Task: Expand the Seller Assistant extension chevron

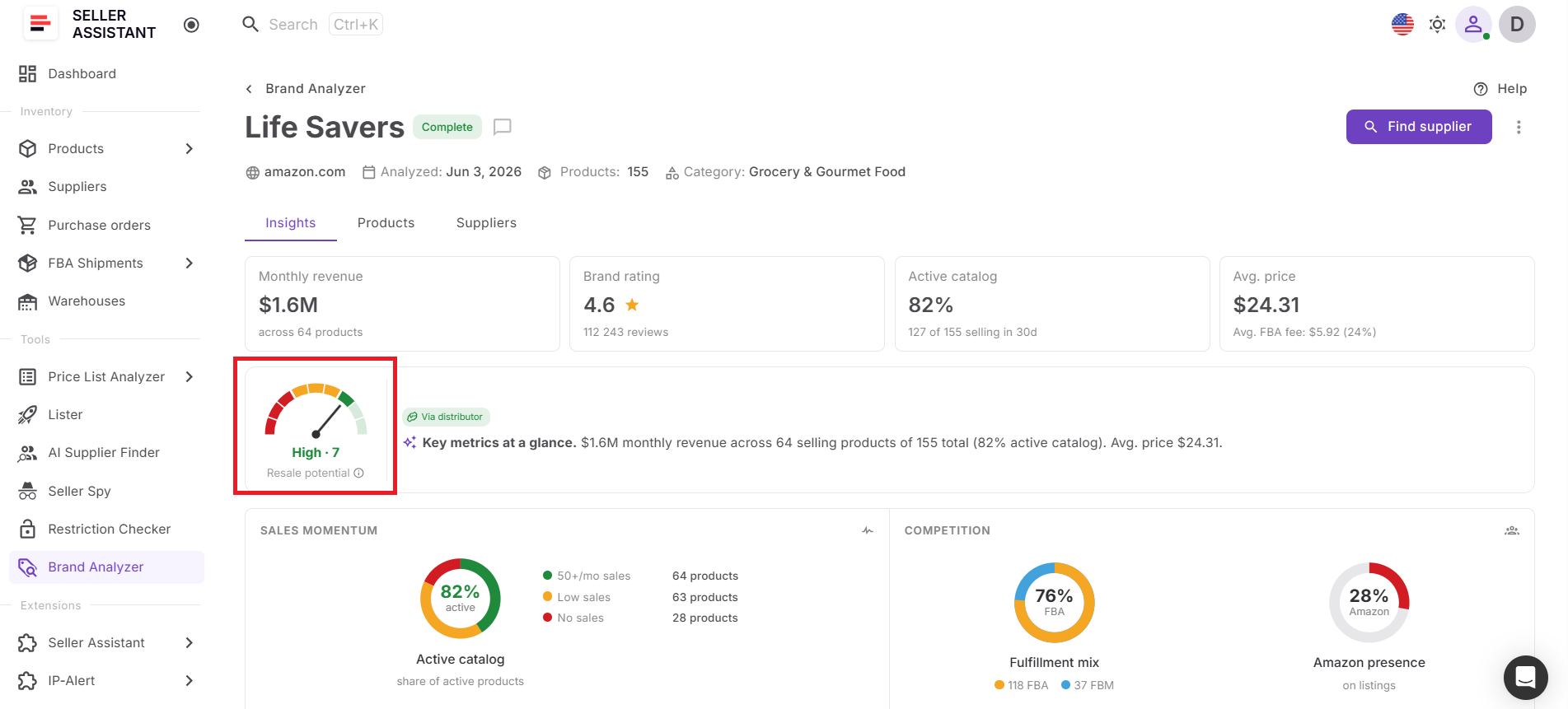Action: 190,643
